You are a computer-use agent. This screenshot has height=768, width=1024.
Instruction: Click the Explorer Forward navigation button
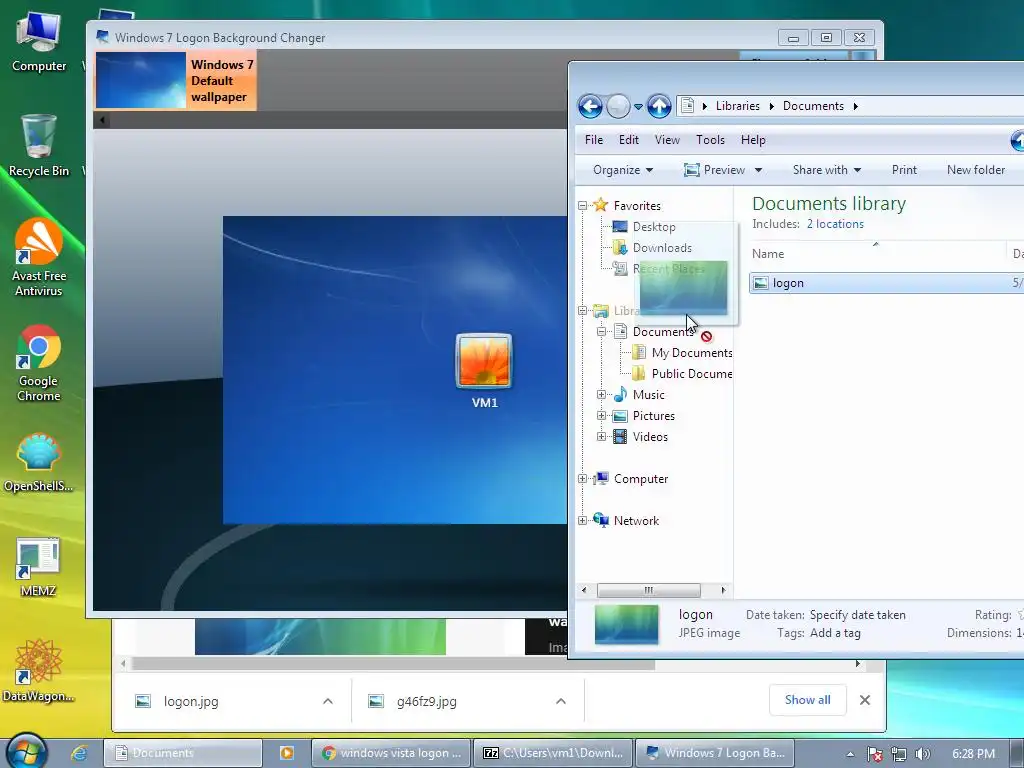pyautogui.click(x=618, y=106)
